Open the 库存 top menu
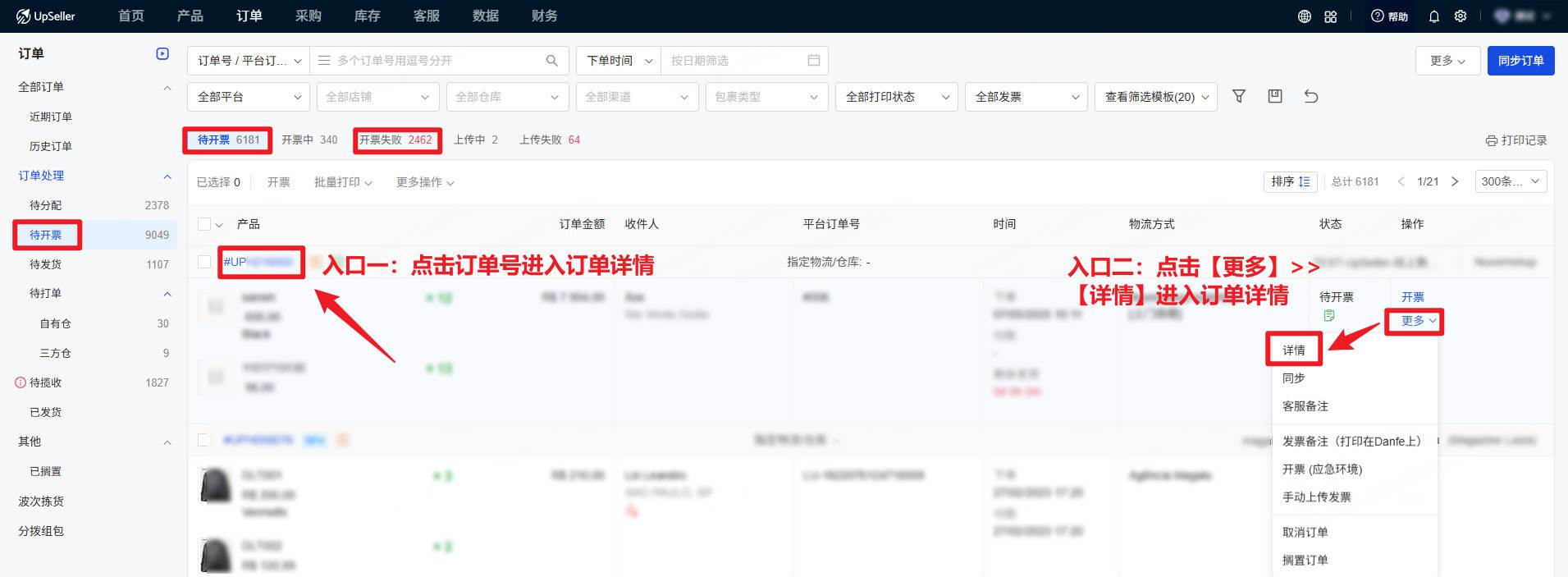This screenshot has height=577, width=1568. pyautogui.click(x=368, y=16)
